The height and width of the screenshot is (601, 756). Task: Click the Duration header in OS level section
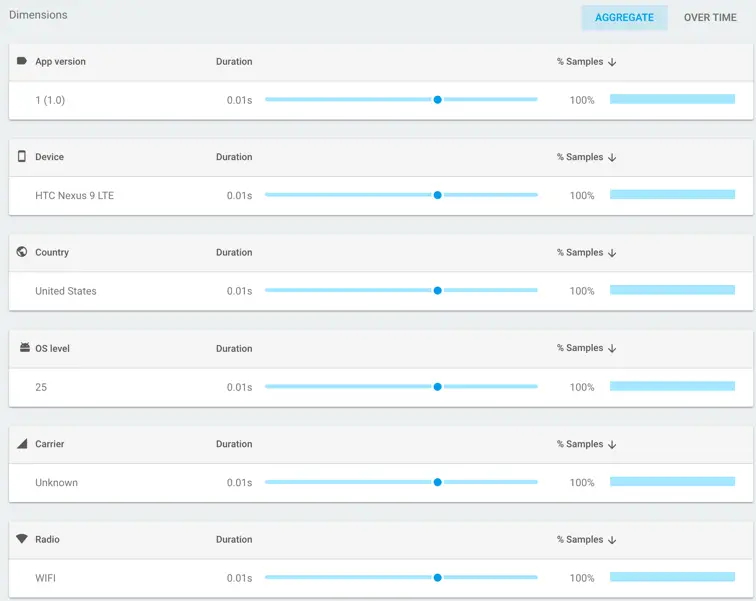pyautogui.click(x=234, y=349)
